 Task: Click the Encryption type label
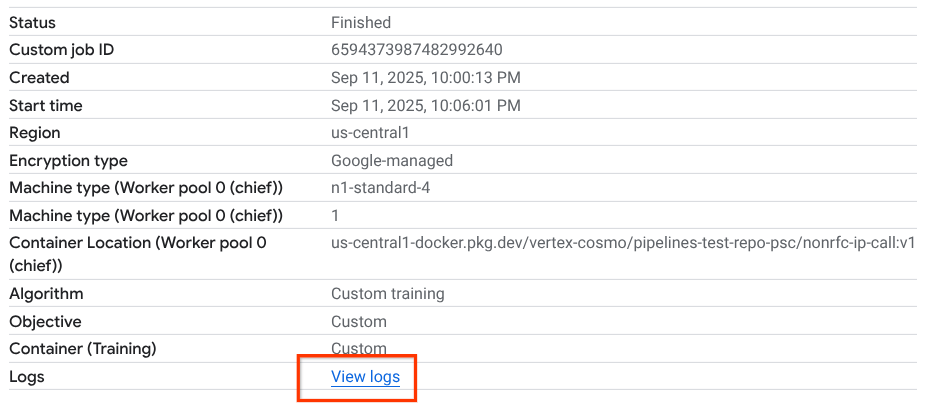pos(68,161)
